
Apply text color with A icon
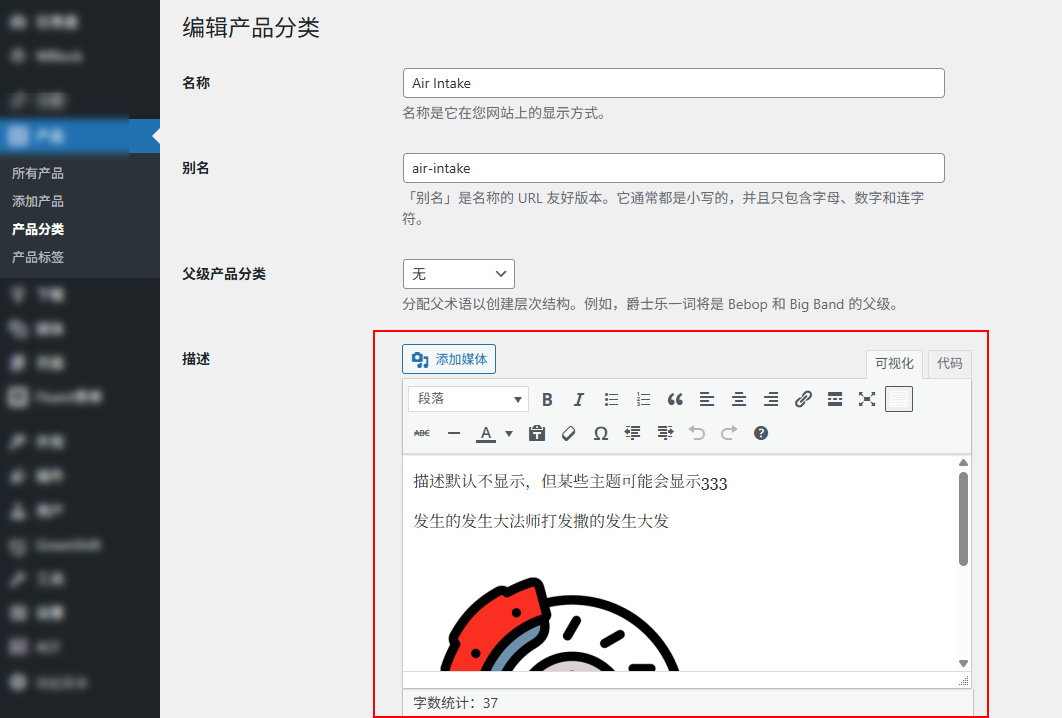point(486,434)
